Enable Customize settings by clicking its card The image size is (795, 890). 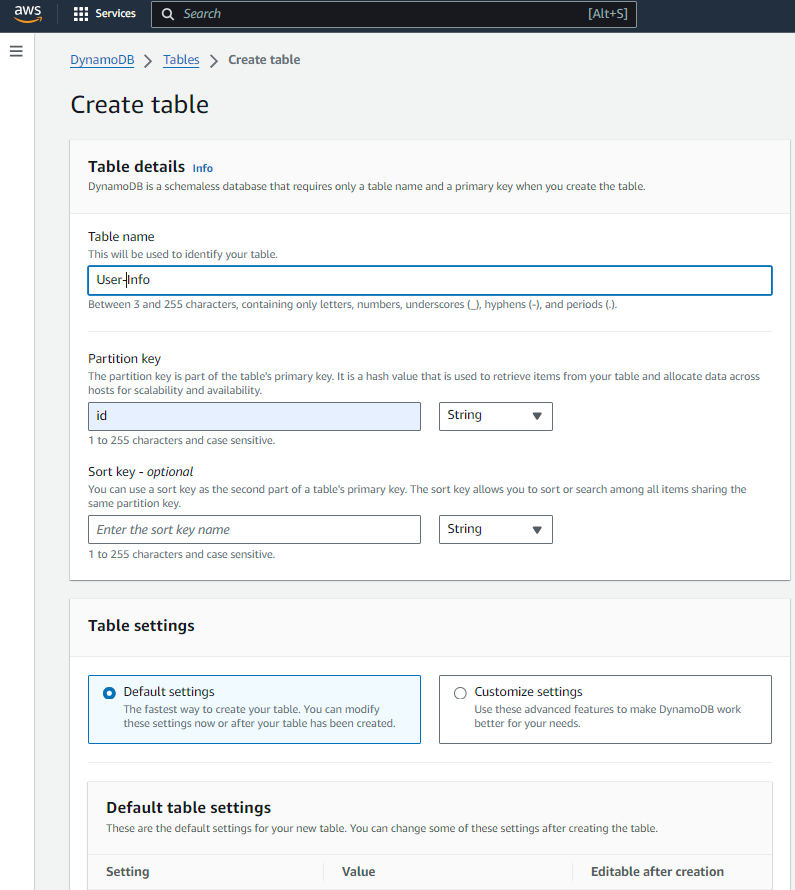click(x=605, y=710)
